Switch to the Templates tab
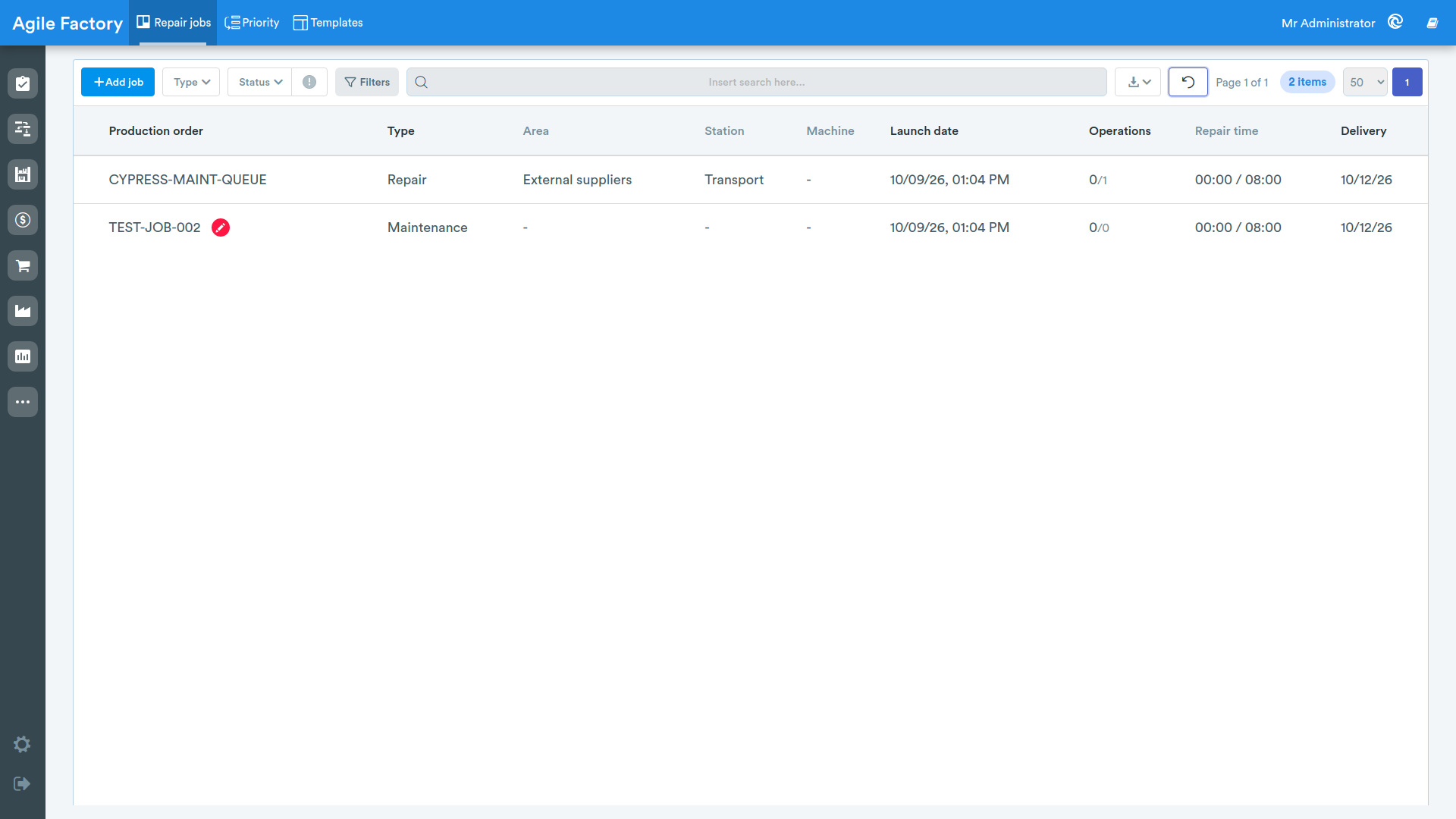 click(328, 23)
